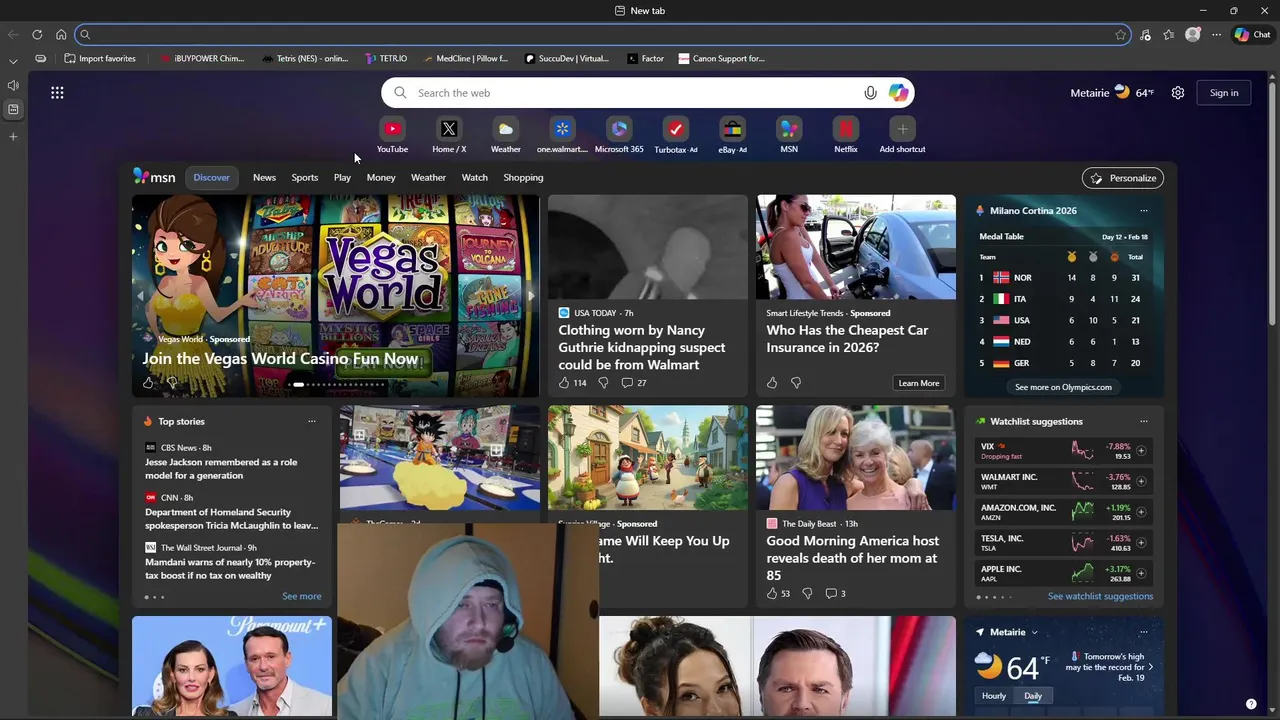Open the Money tab

pos(381,178)
